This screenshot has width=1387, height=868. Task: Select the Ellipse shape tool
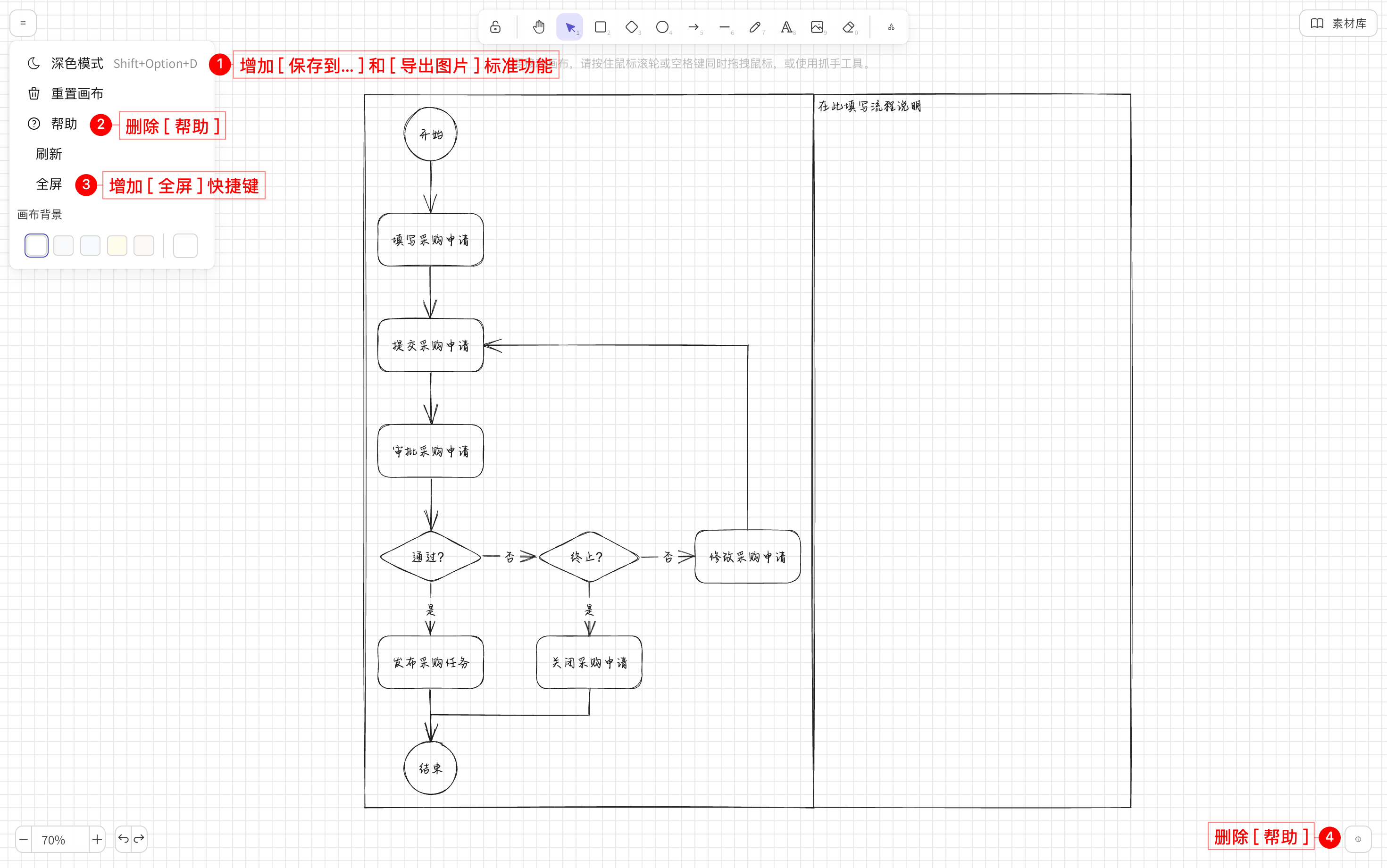662,27
